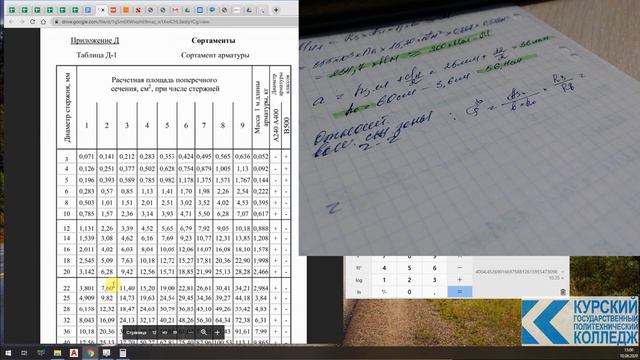This screenshot has height=360, width=640.
Task: Click the calculator equals button
Action: pyautogui.click(x=460, y=292)
